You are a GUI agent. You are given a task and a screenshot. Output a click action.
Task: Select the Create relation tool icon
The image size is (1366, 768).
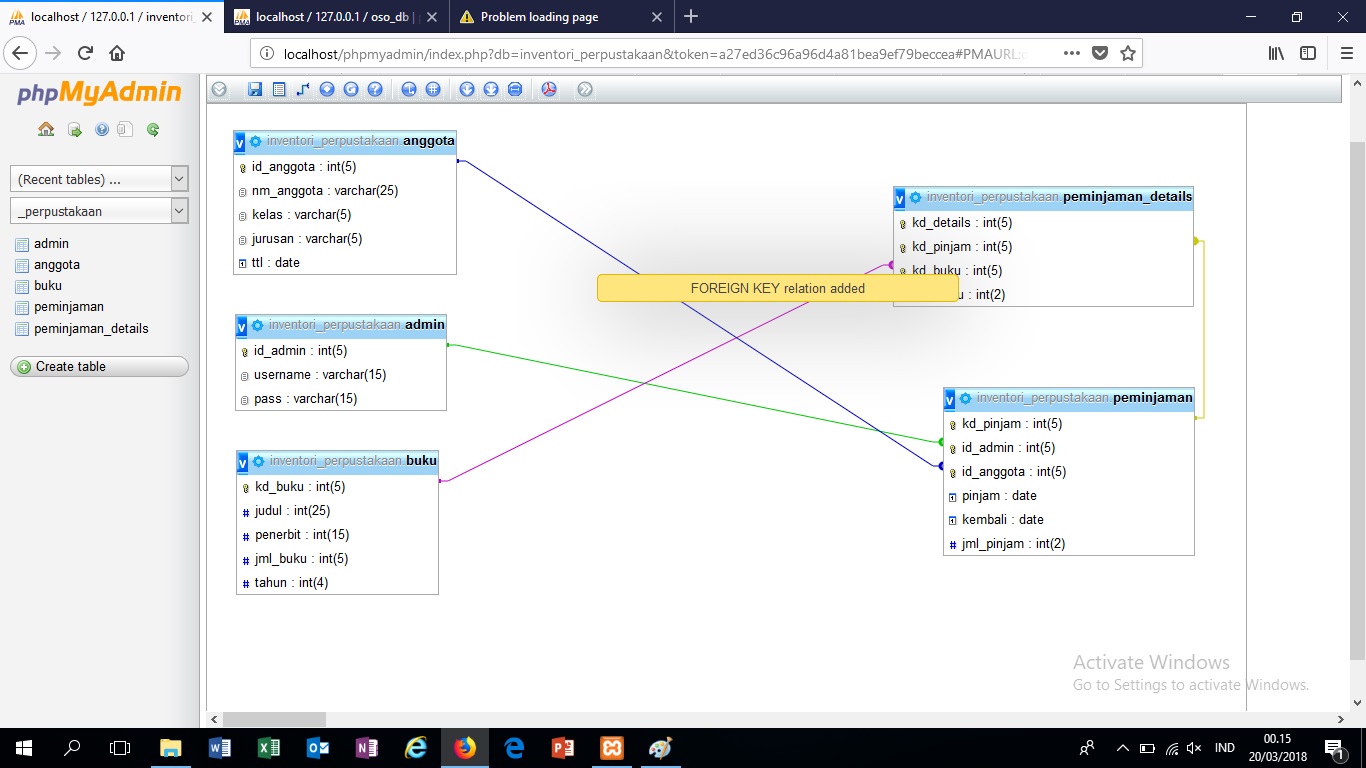click(x=302, y=89)
